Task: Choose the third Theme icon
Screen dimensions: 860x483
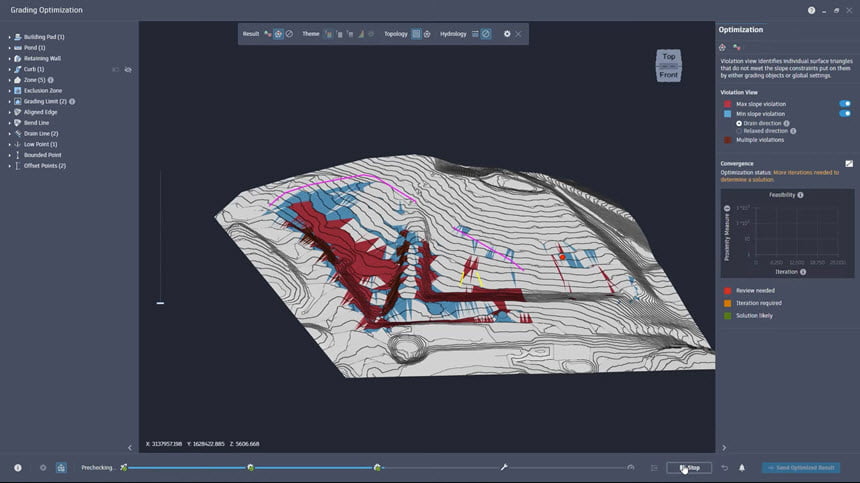Action: [x=350, y=34]
